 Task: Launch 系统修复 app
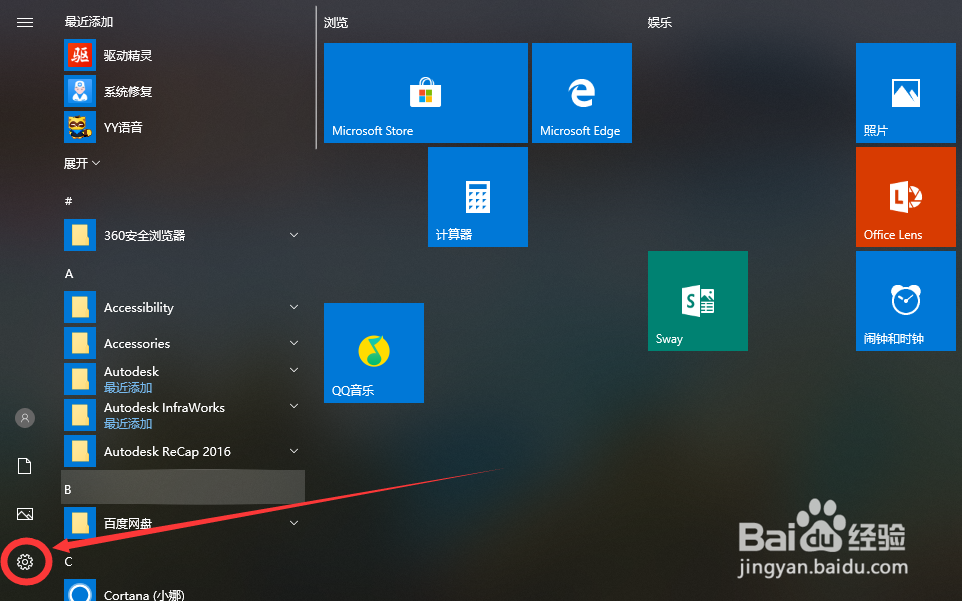(184, 91)
